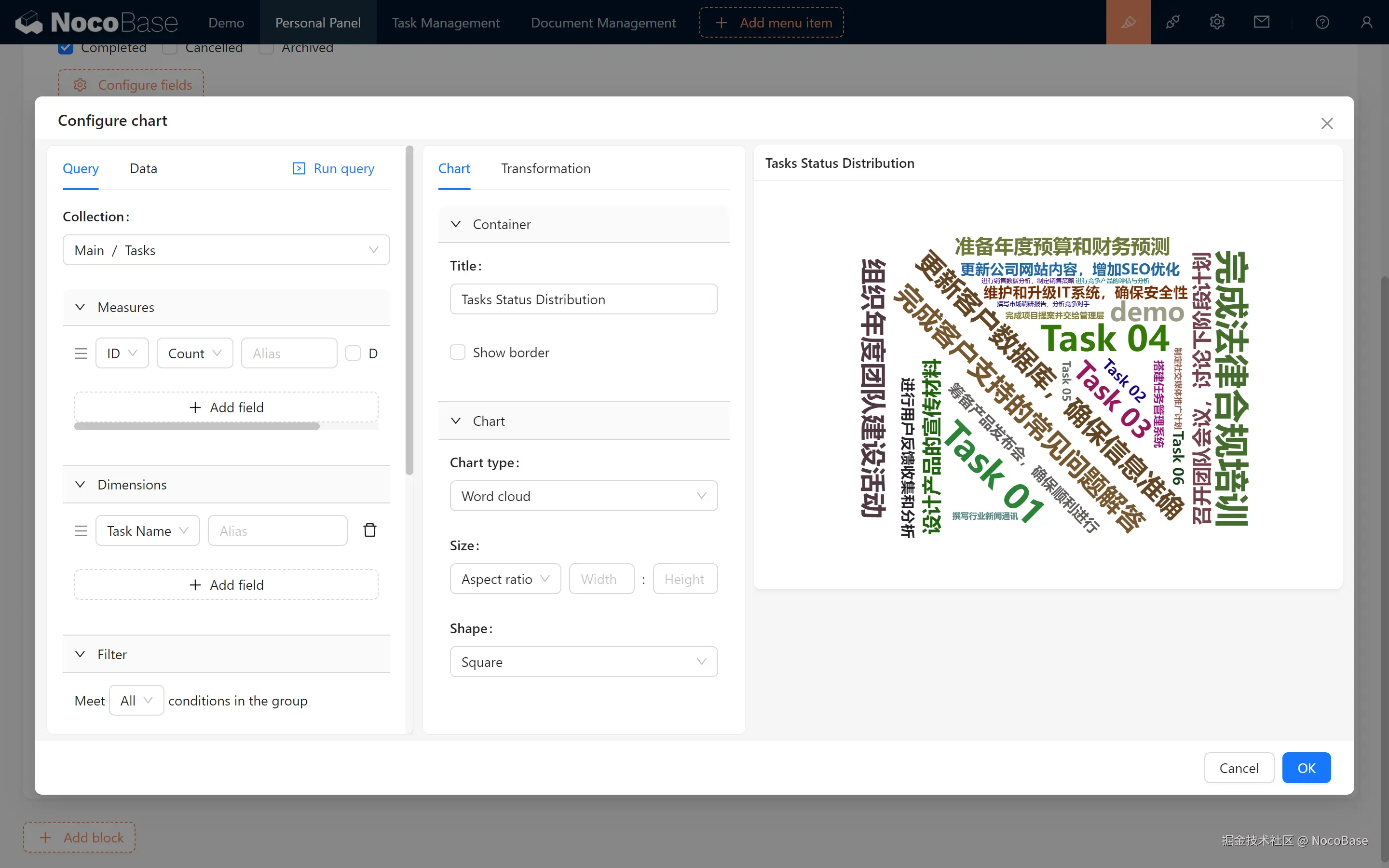Screen dimensions: 1389x868
Task: Switch to the Transformation tab
Action: [x=545, y=168]
